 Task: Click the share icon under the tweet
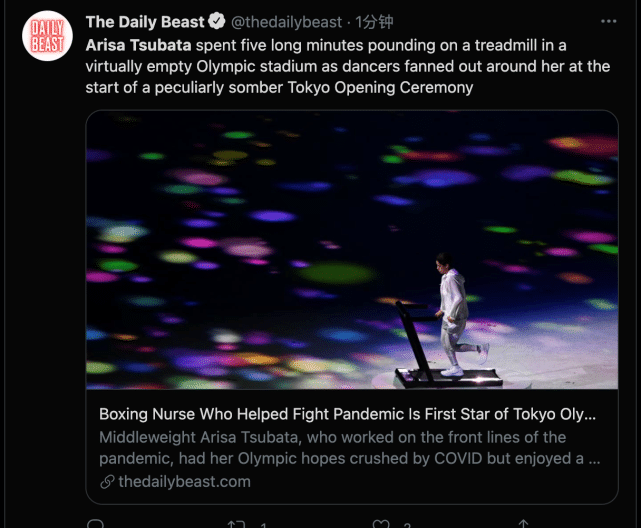(x=523, y=523)
